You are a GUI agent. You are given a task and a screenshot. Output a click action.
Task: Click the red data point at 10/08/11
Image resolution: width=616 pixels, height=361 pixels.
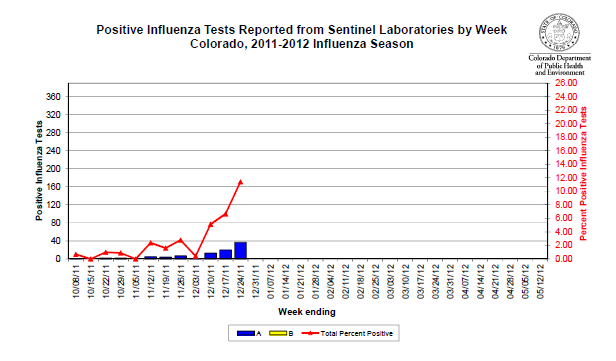point(76,254)
